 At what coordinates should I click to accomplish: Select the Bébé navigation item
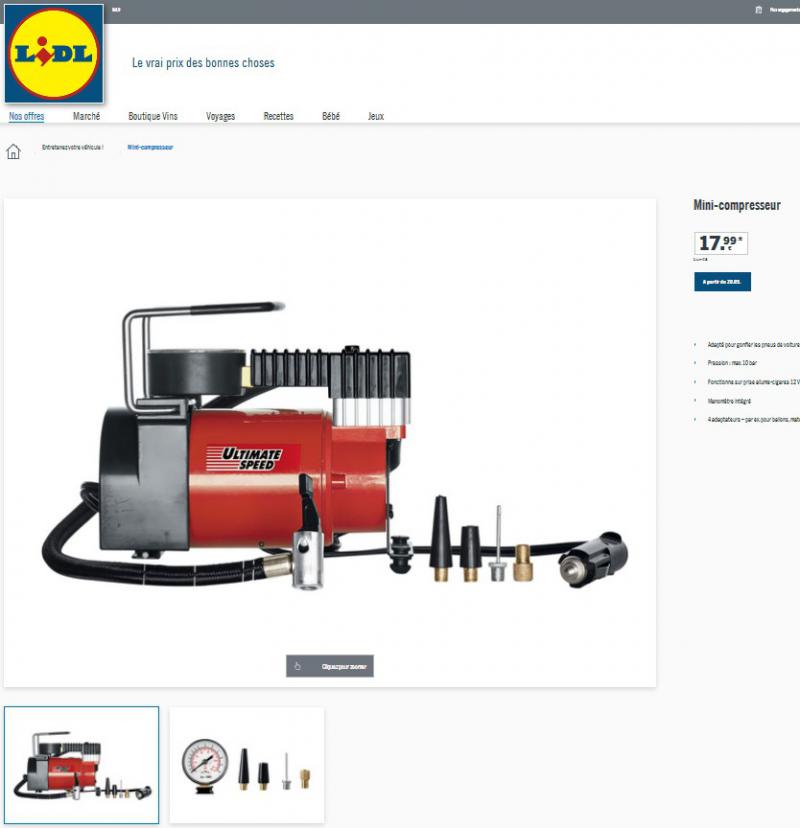(331, 116)
